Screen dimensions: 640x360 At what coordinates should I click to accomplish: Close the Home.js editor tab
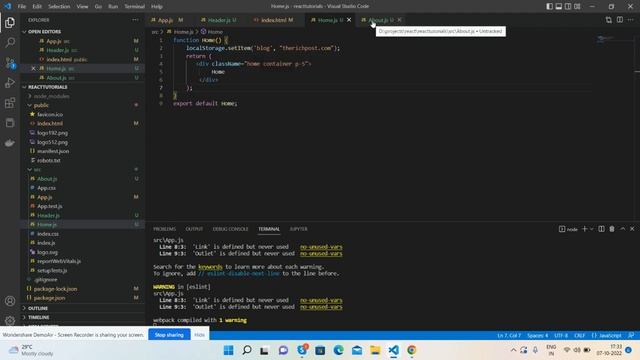tap(349, 20)
